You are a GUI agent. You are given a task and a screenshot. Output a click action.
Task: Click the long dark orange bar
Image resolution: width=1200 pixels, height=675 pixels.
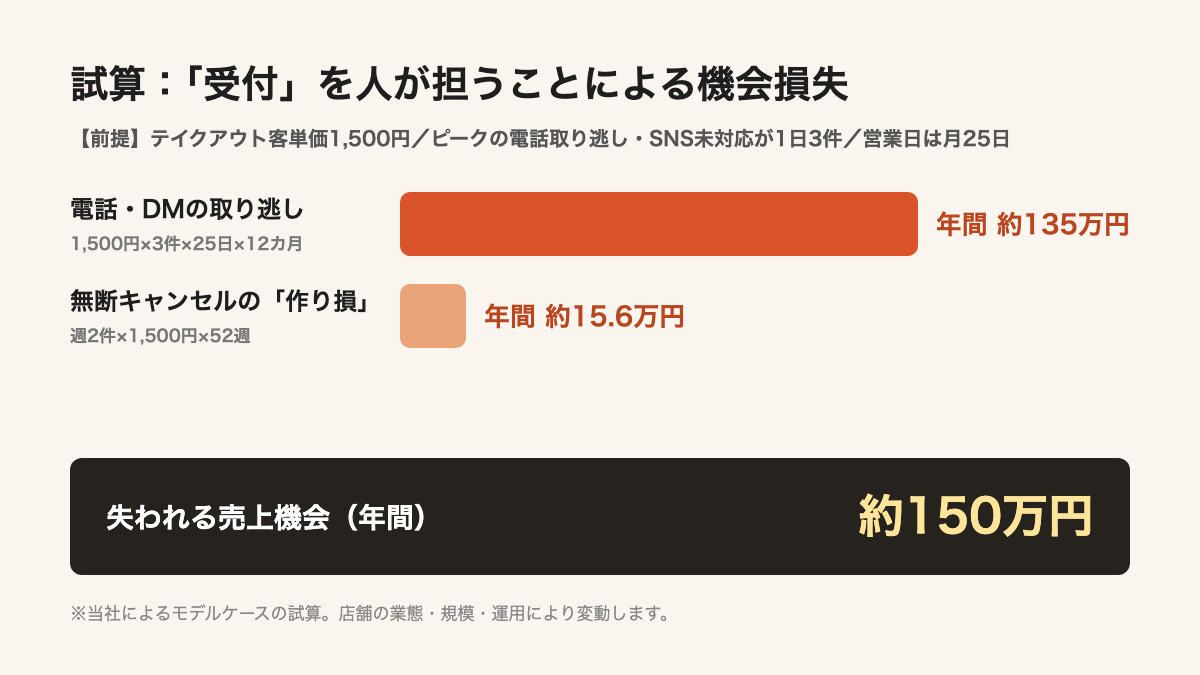pyautogui.click(x=659, y=224)
